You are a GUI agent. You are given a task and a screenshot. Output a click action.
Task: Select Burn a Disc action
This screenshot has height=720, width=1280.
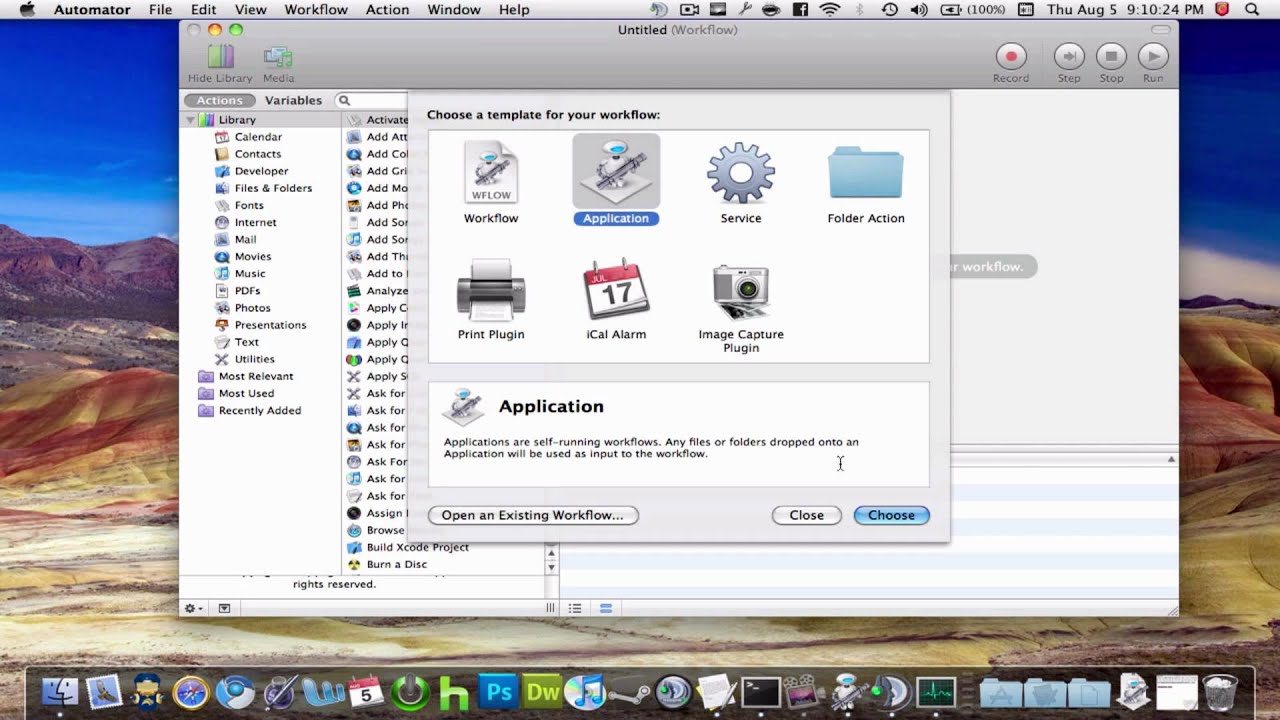point(396,564)
